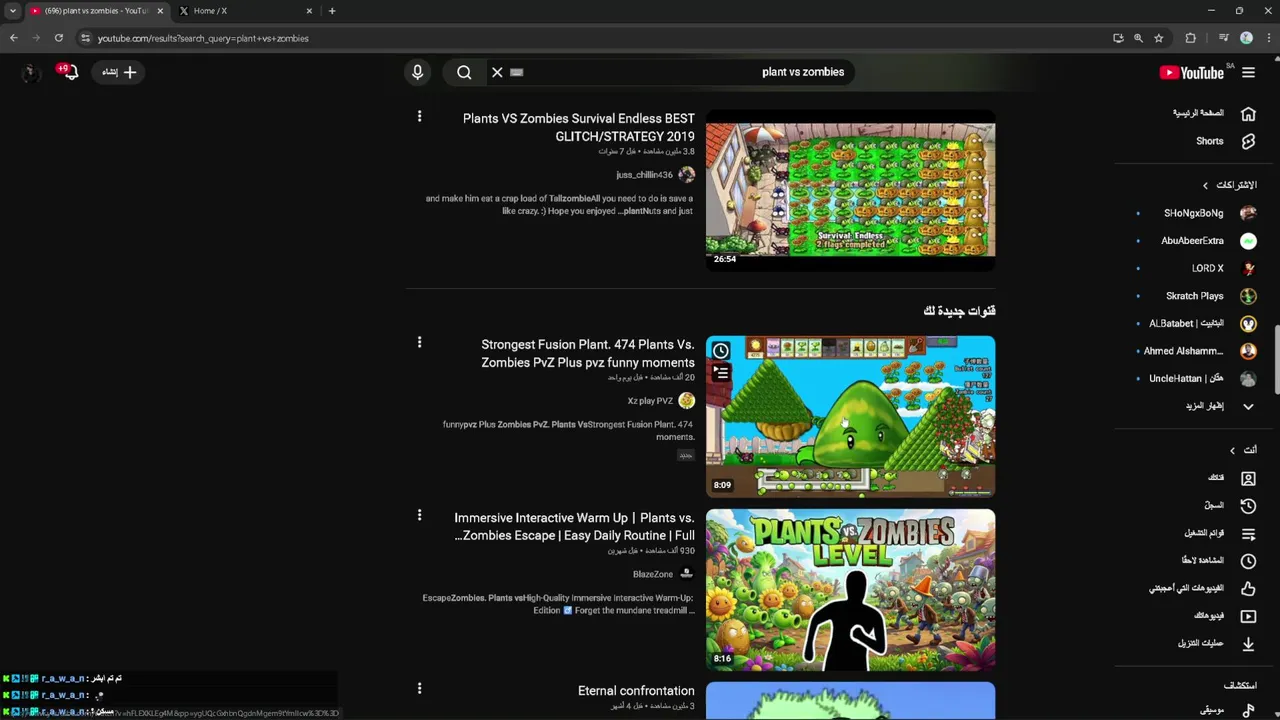Open Survival Endless video thumbnail
The height and width of the screenshot is (720, 1280).
tap(850, 190)
